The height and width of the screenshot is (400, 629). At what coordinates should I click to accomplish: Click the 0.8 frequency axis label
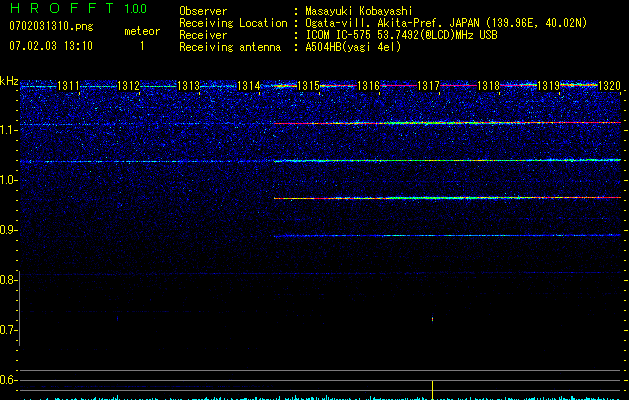(x=8, y=280)
